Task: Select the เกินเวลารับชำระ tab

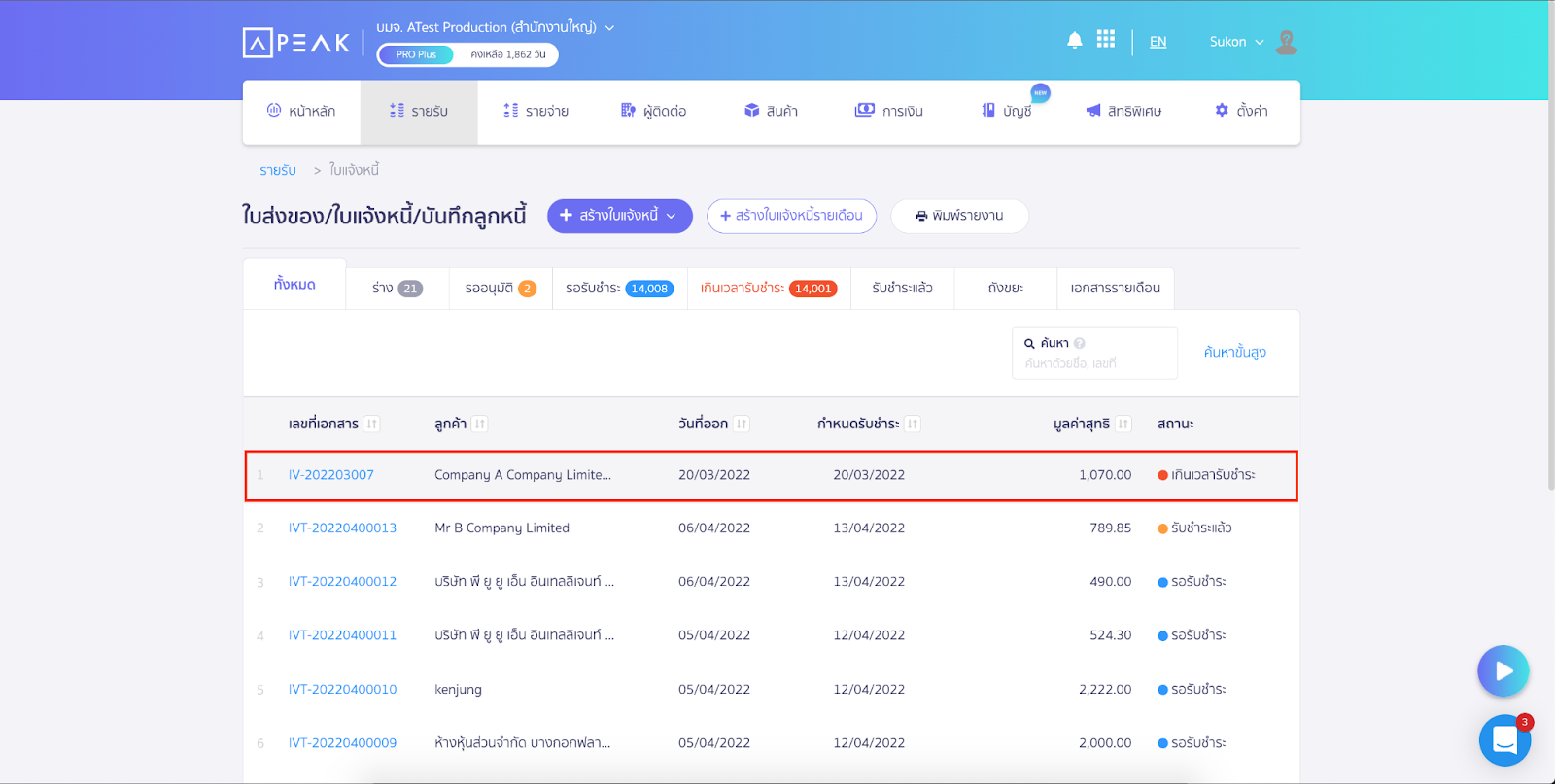Action: (769, 289)
